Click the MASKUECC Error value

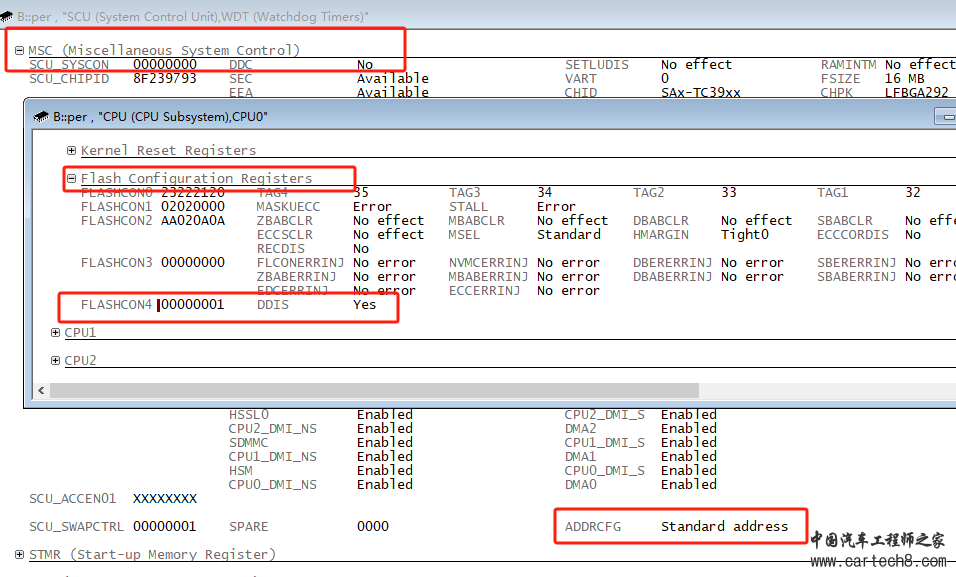click(x=372, y=206)
